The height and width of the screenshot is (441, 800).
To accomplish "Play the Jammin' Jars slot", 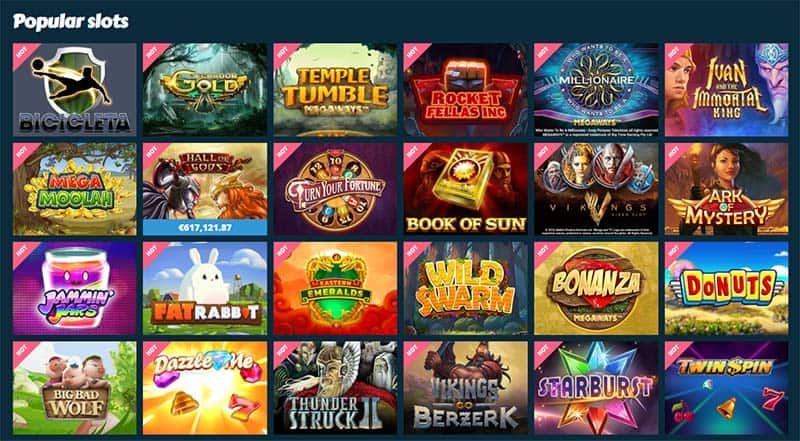I will pyautogui.click(x=74, y=288).
